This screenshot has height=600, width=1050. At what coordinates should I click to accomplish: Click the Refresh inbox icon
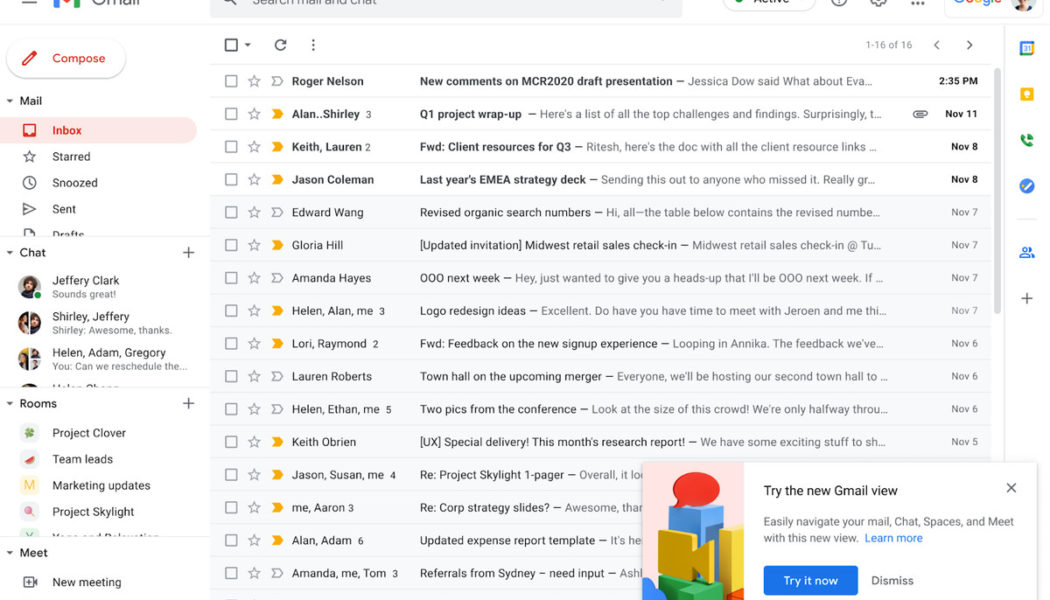click(x=280, y=45)
